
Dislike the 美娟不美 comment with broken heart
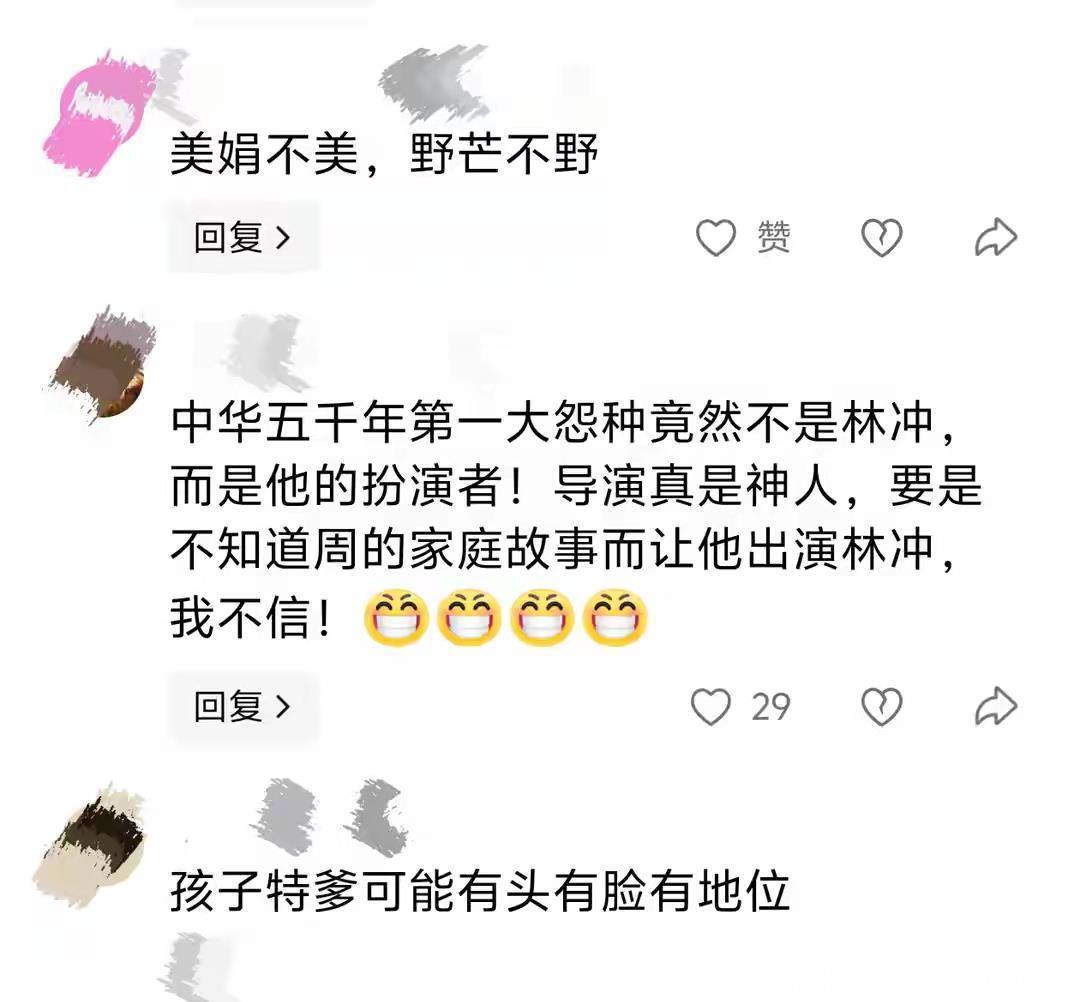tap(882, 238)
